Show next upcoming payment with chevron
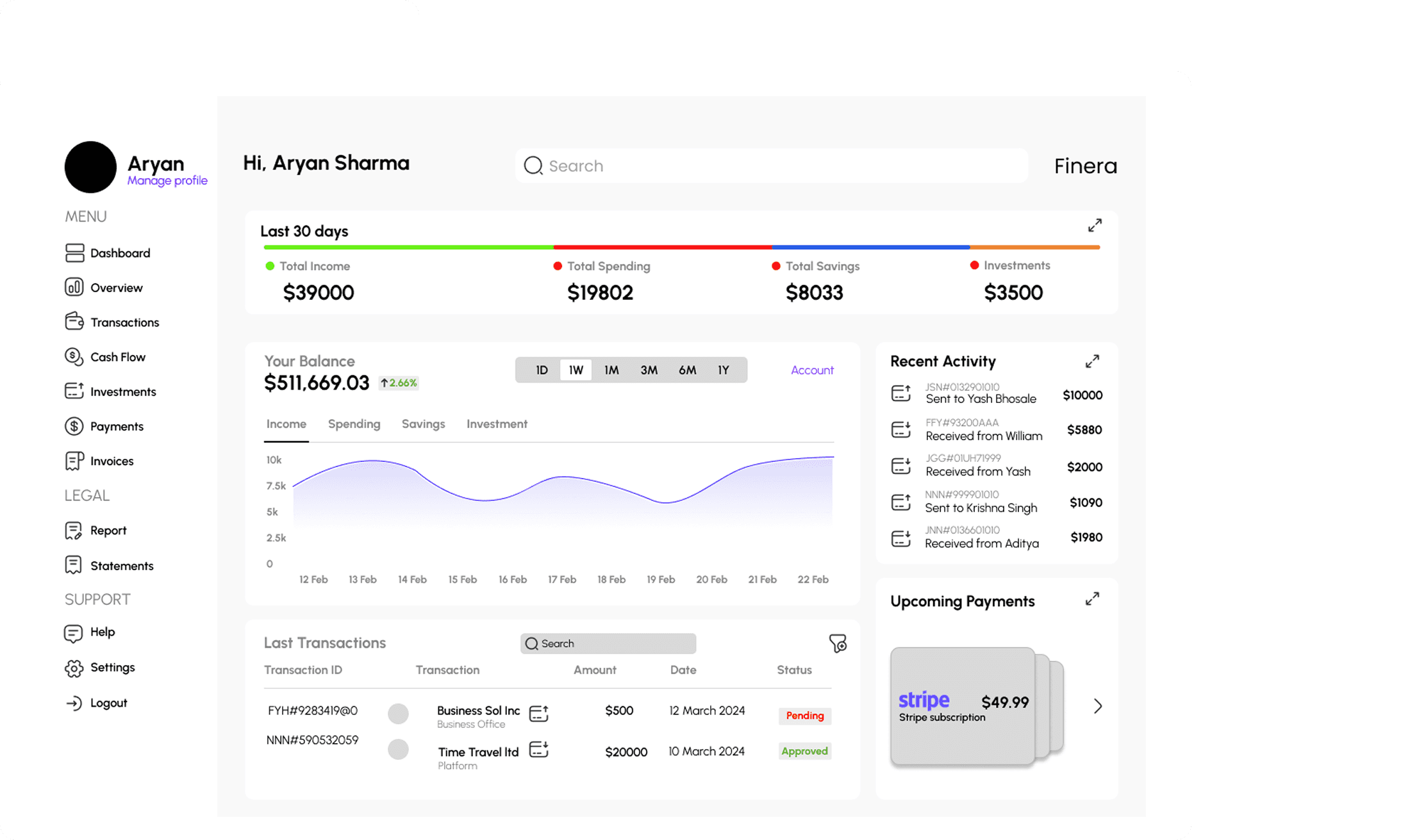Image resolution: width=1410 pixels, height=840 pixels. (x=1097, y=706)
